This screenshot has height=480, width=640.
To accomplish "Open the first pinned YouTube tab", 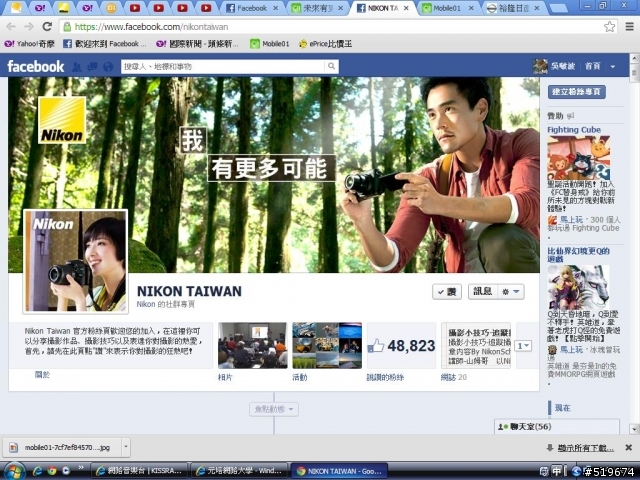I will 135,8.
